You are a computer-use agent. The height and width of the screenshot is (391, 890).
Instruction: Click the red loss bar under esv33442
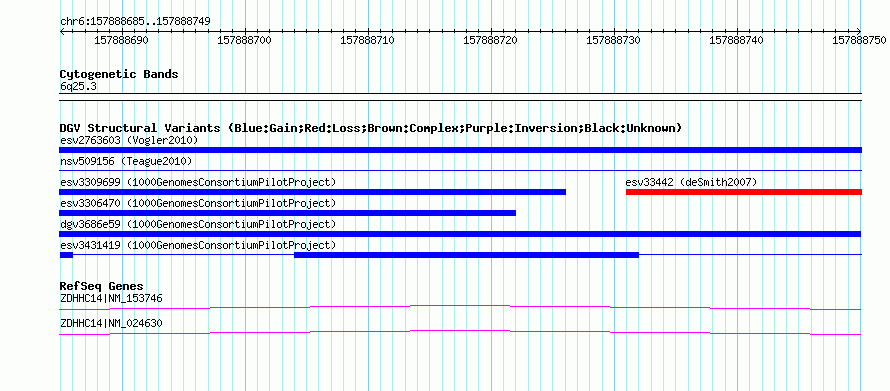[x=744, y=192]
